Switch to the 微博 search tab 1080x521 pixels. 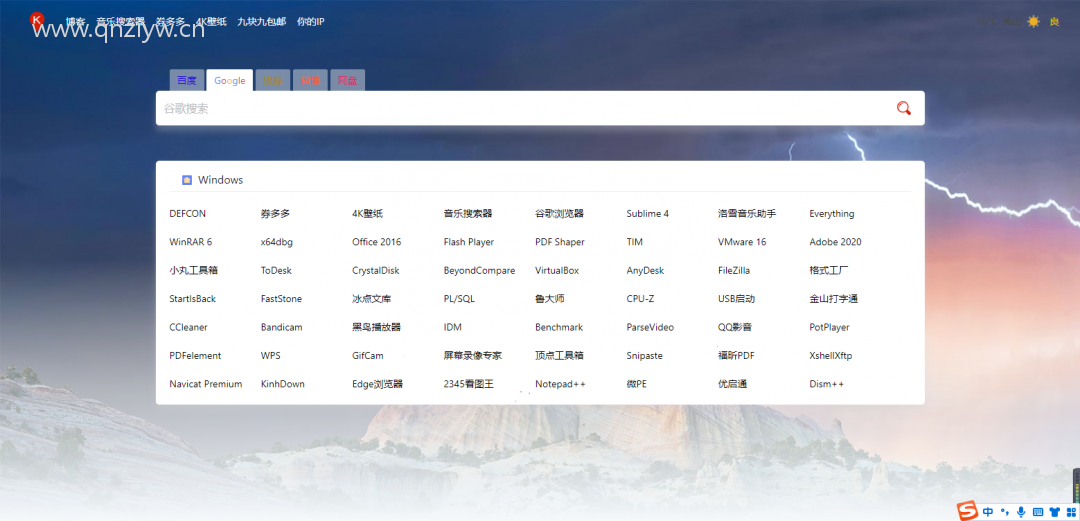point(310,81)
